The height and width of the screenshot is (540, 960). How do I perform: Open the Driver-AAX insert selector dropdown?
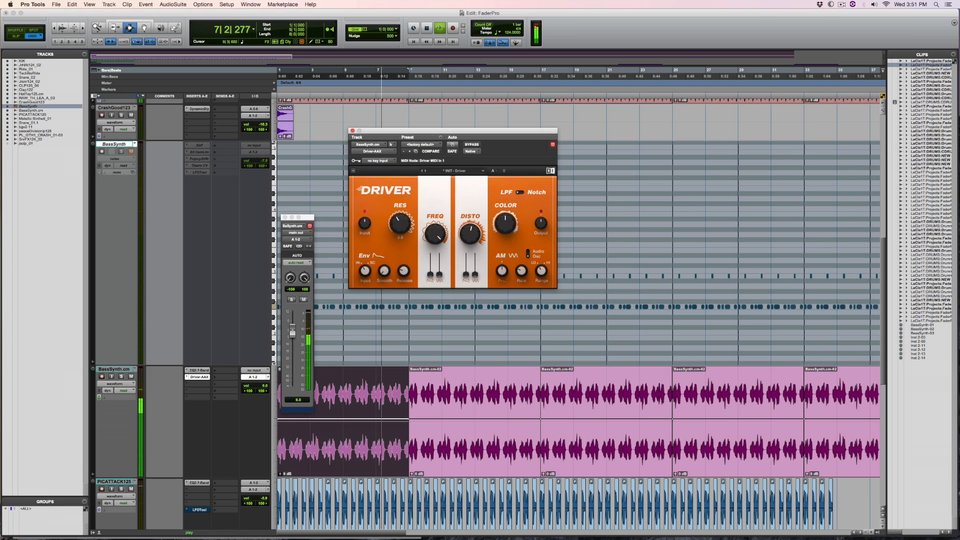click(374, 151)
